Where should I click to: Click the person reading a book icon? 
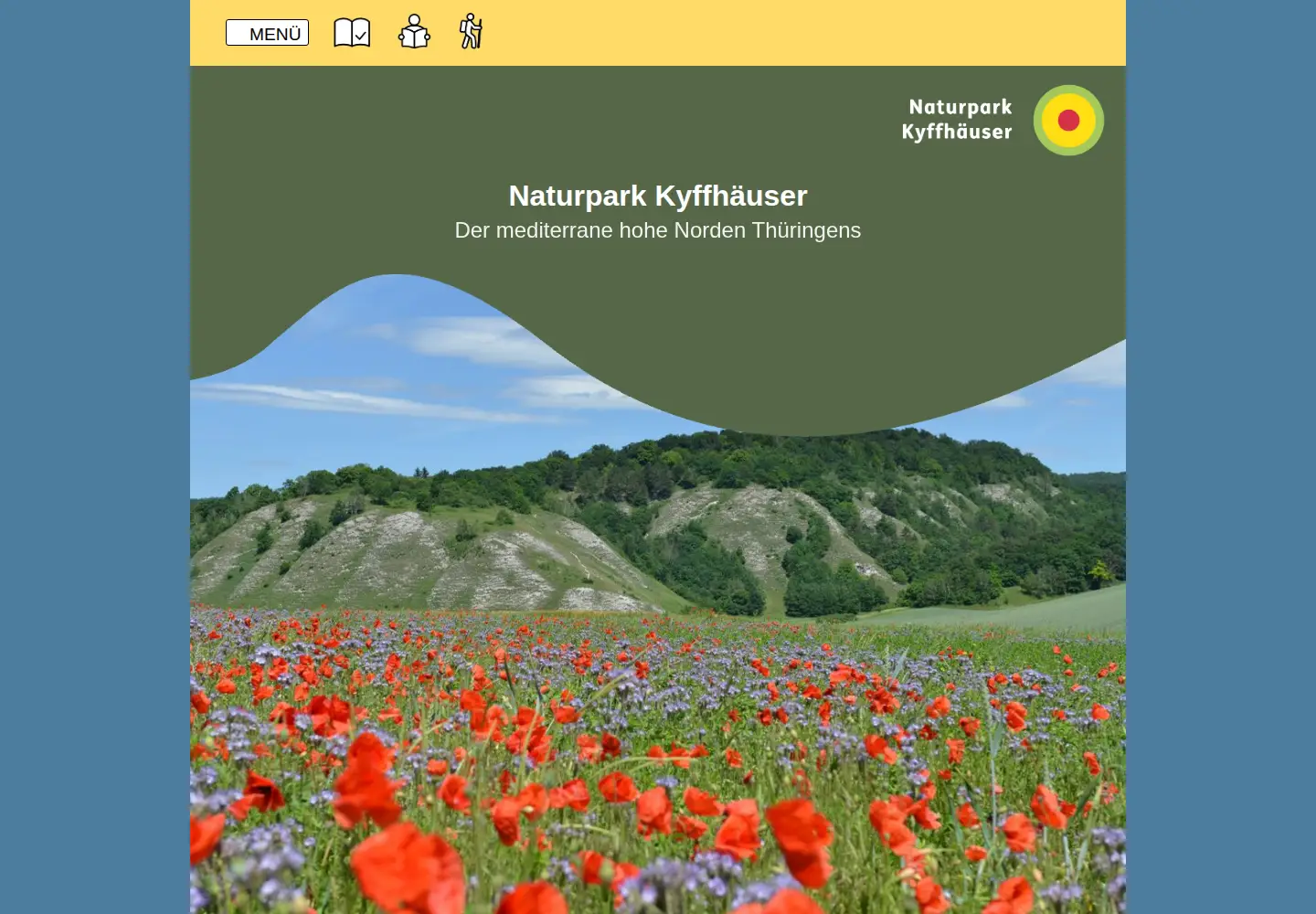tap(414, 32)
